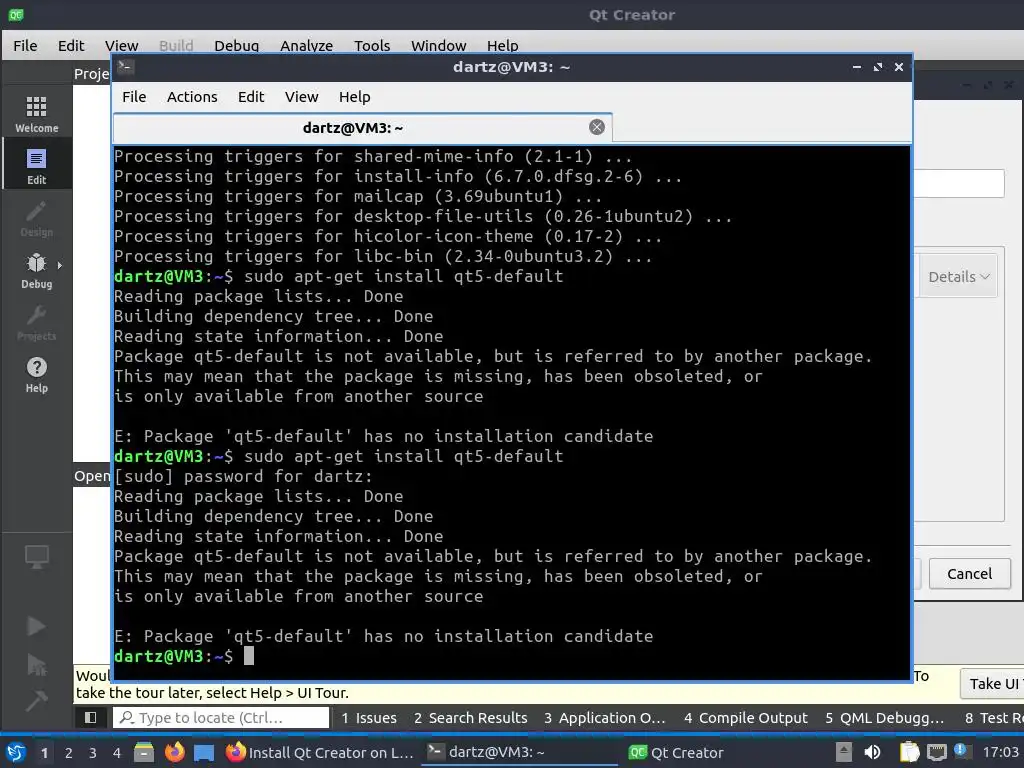
Task: Switch to workspace 4
Action: tap(117, 753)
